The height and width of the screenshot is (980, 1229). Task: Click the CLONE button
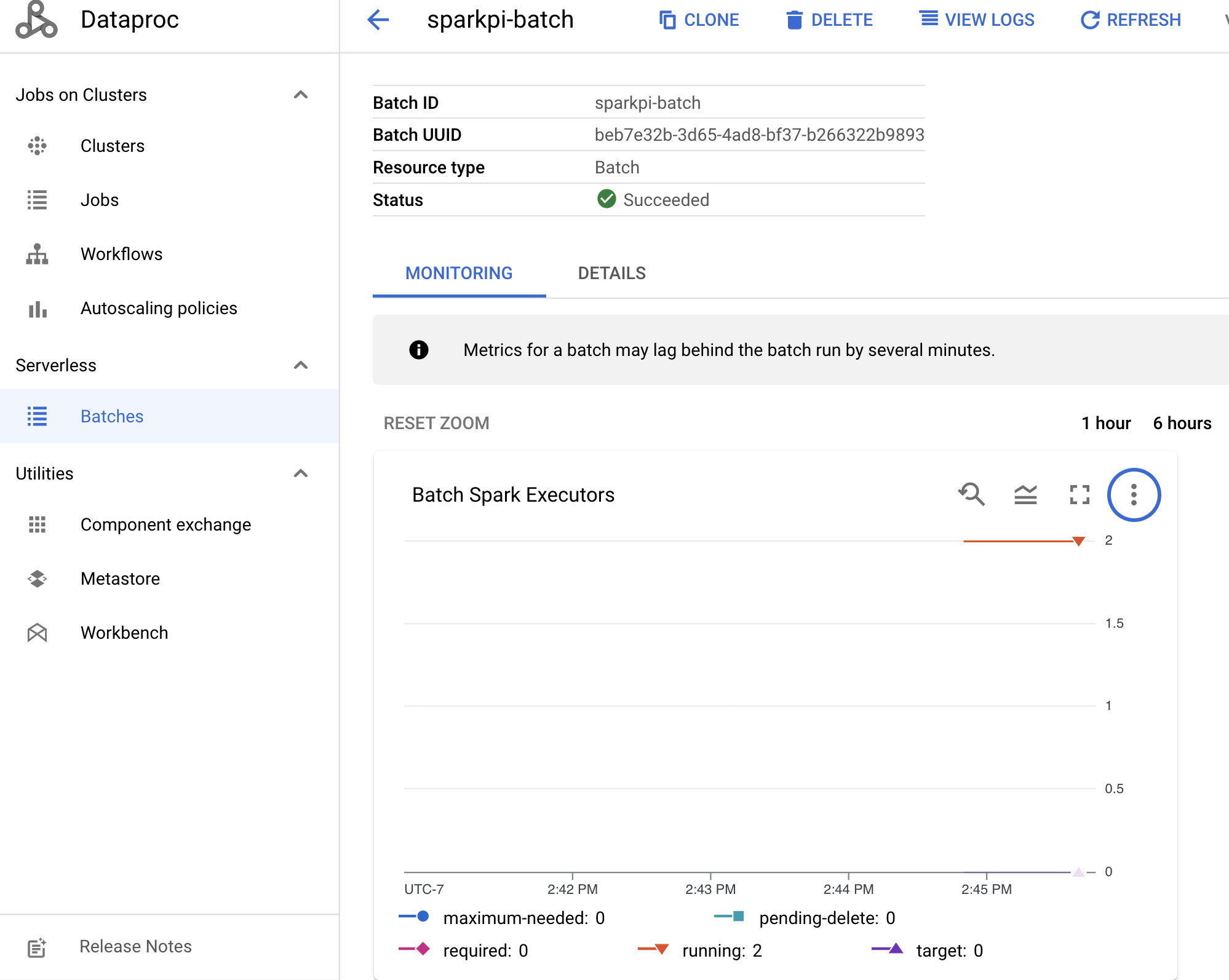tap(699, 20)
